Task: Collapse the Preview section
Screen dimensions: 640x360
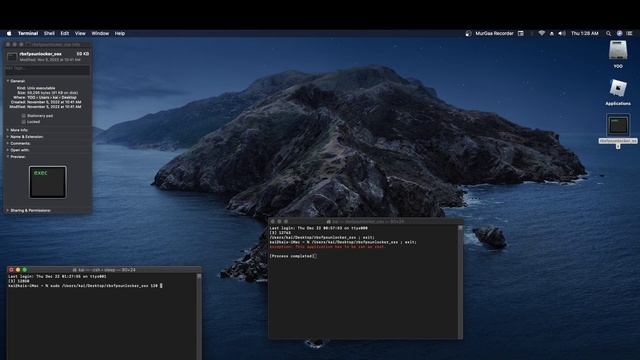Action: point(8,157)
